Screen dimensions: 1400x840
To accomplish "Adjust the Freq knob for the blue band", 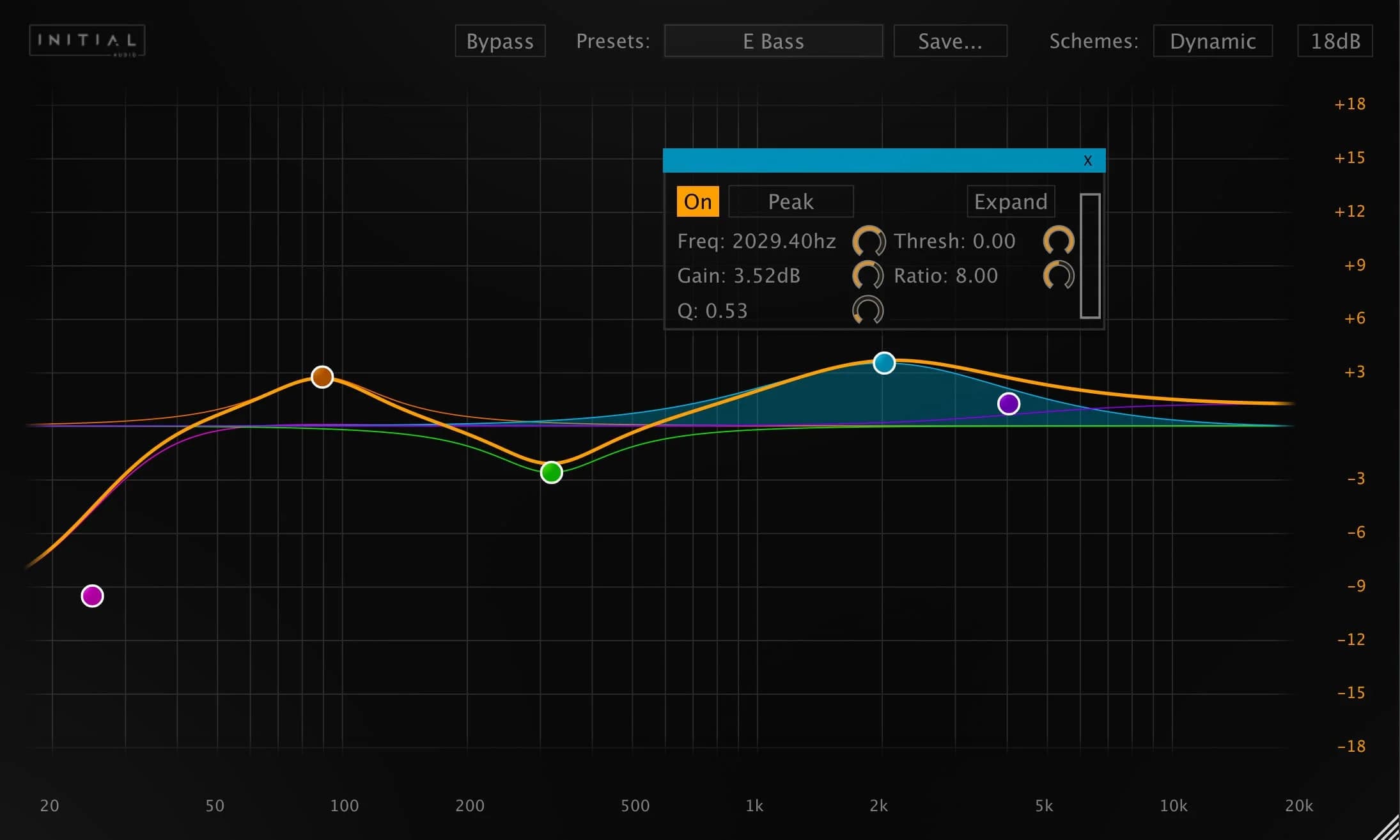I will [x=868, y=241].
